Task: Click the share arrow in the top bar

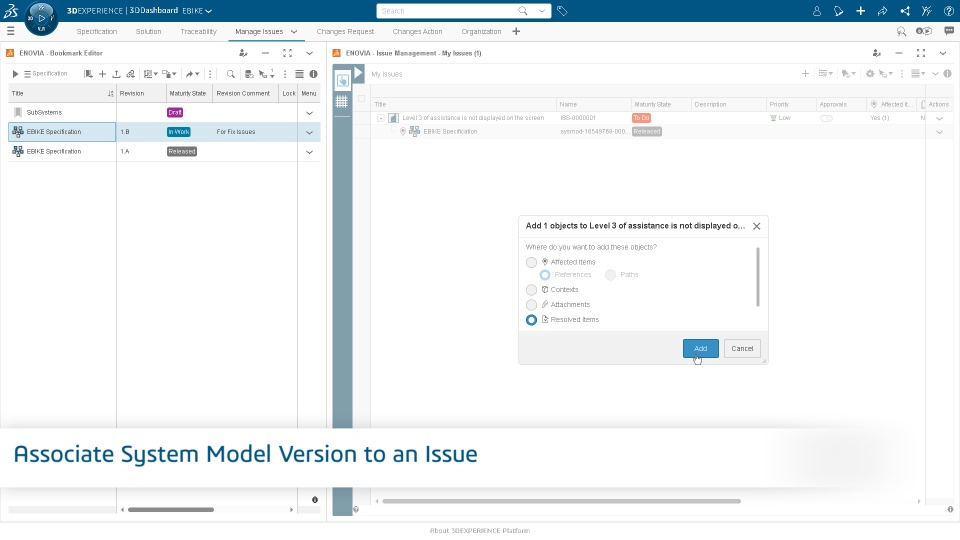Action: point(882,11)
